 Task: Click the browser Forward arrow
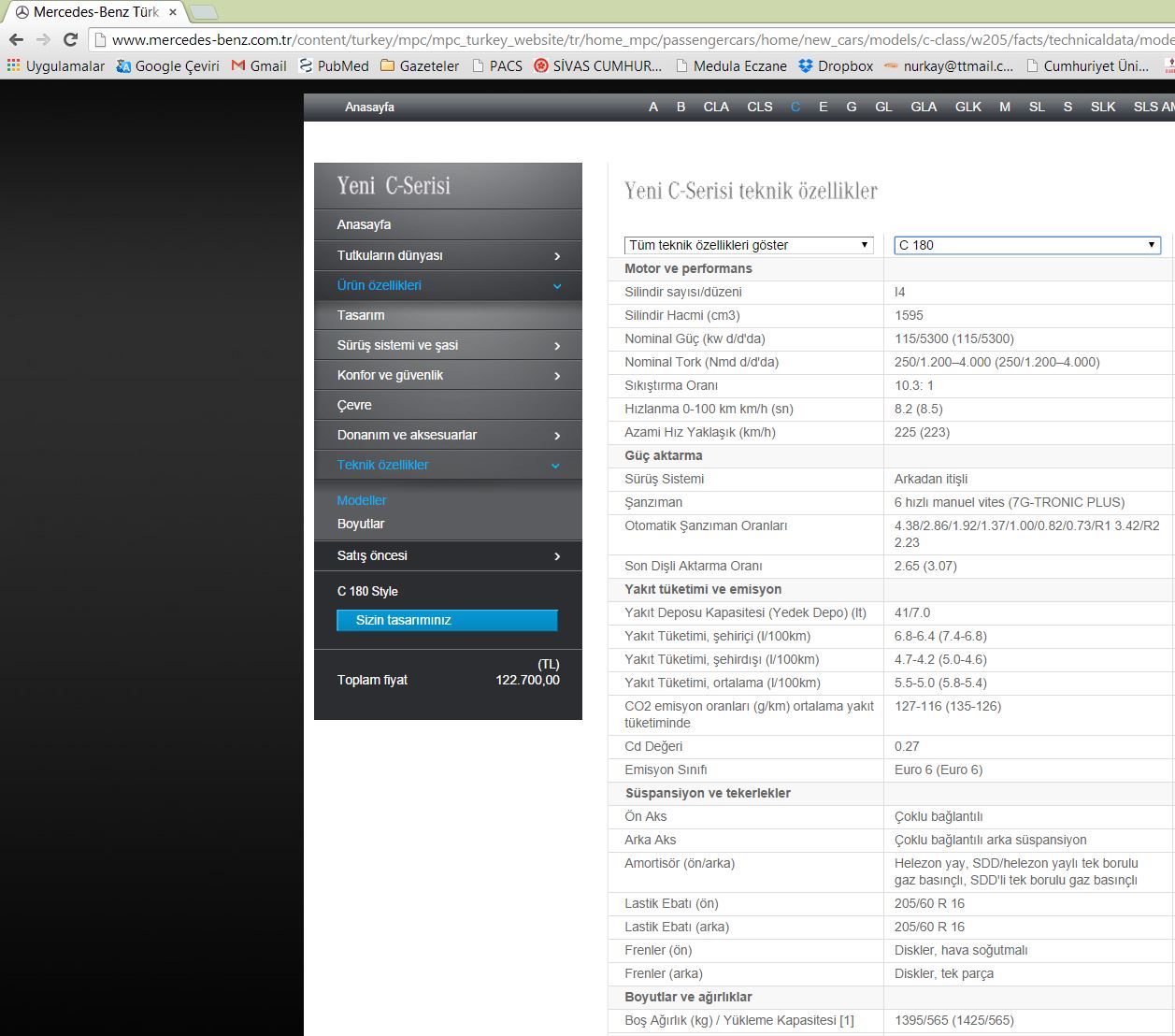43,39
